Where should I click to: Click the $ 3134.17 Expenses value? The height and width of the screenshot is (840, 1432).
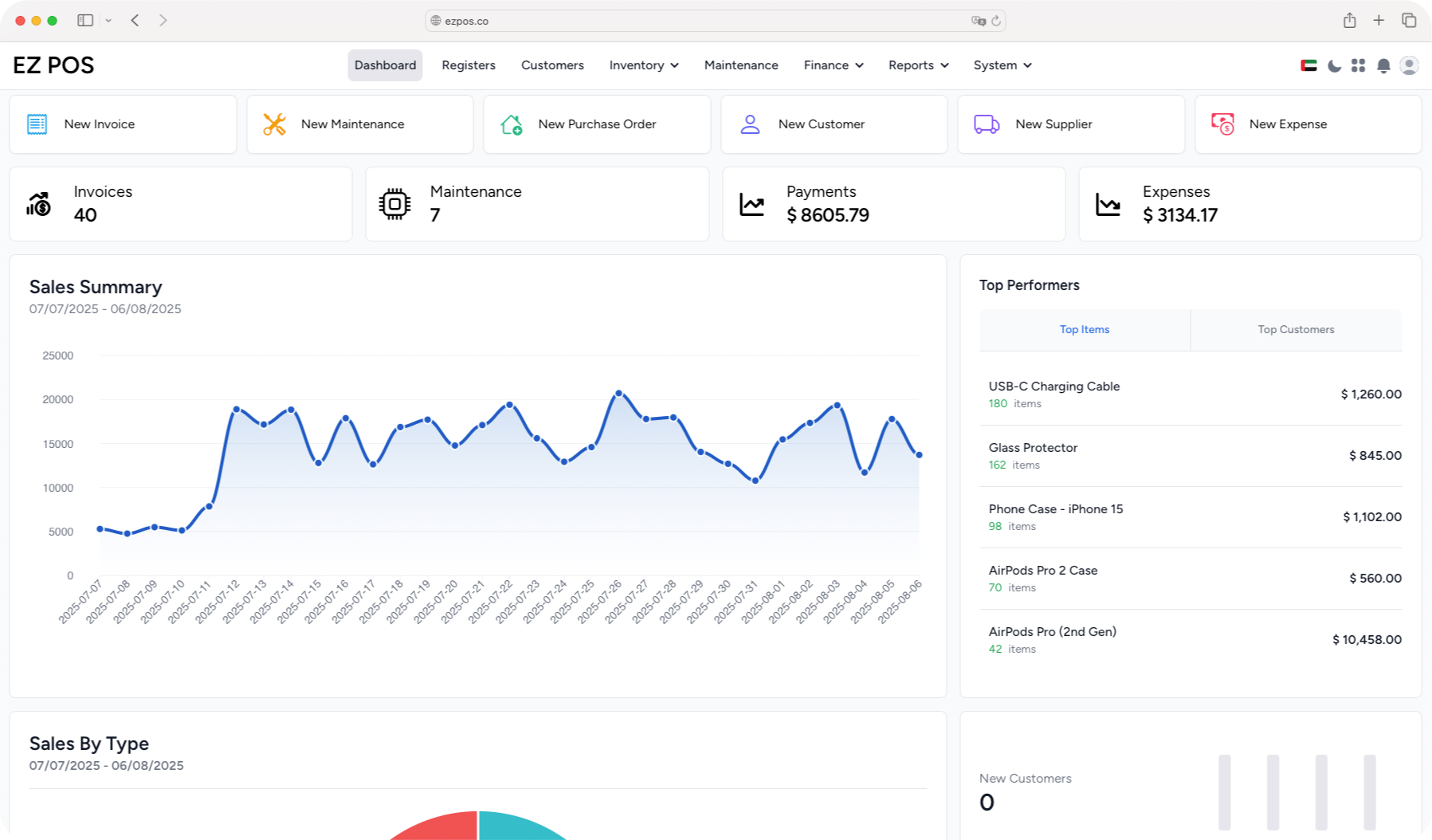click(x=1180, y=215)
